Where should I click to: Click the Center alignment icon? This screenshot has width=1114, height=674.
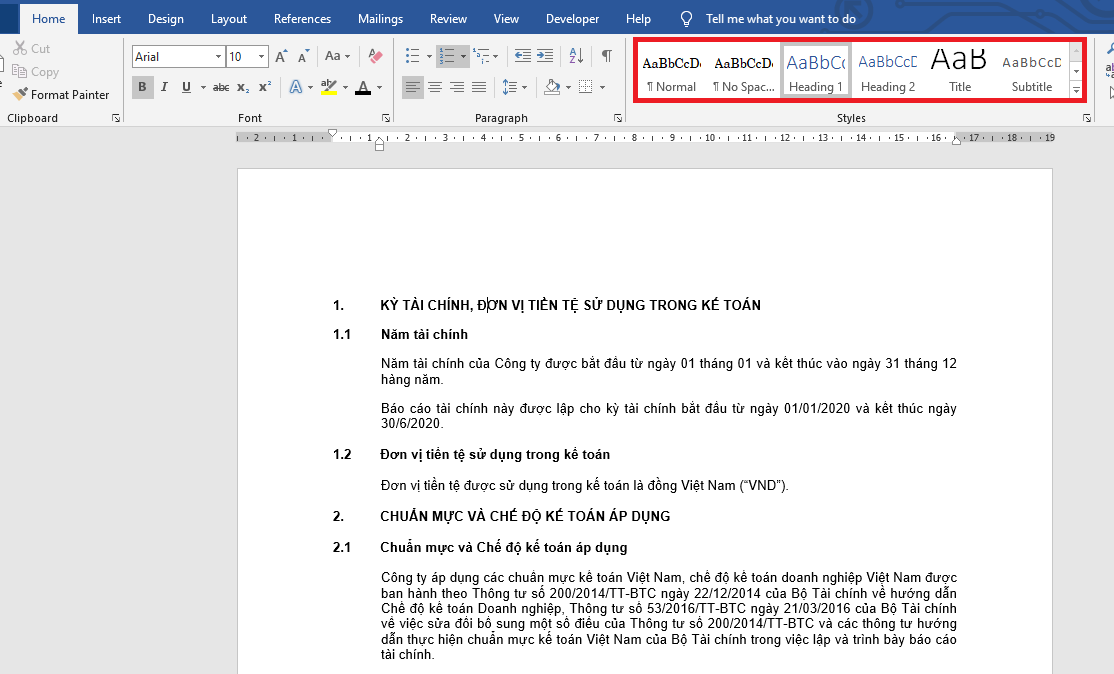pyautogui.click(x=435, y=87)
